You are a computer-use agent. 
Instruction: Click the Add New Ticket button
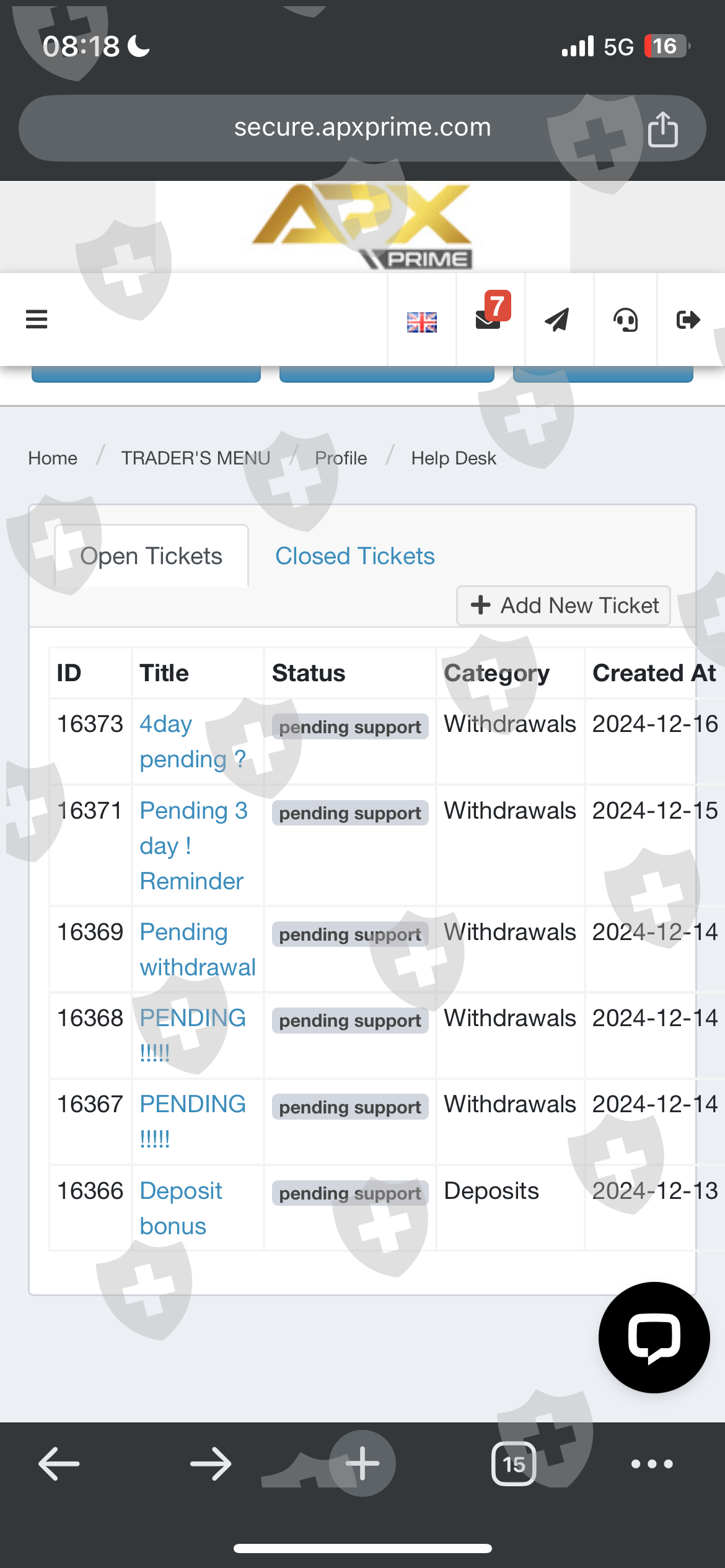(564, 605)
